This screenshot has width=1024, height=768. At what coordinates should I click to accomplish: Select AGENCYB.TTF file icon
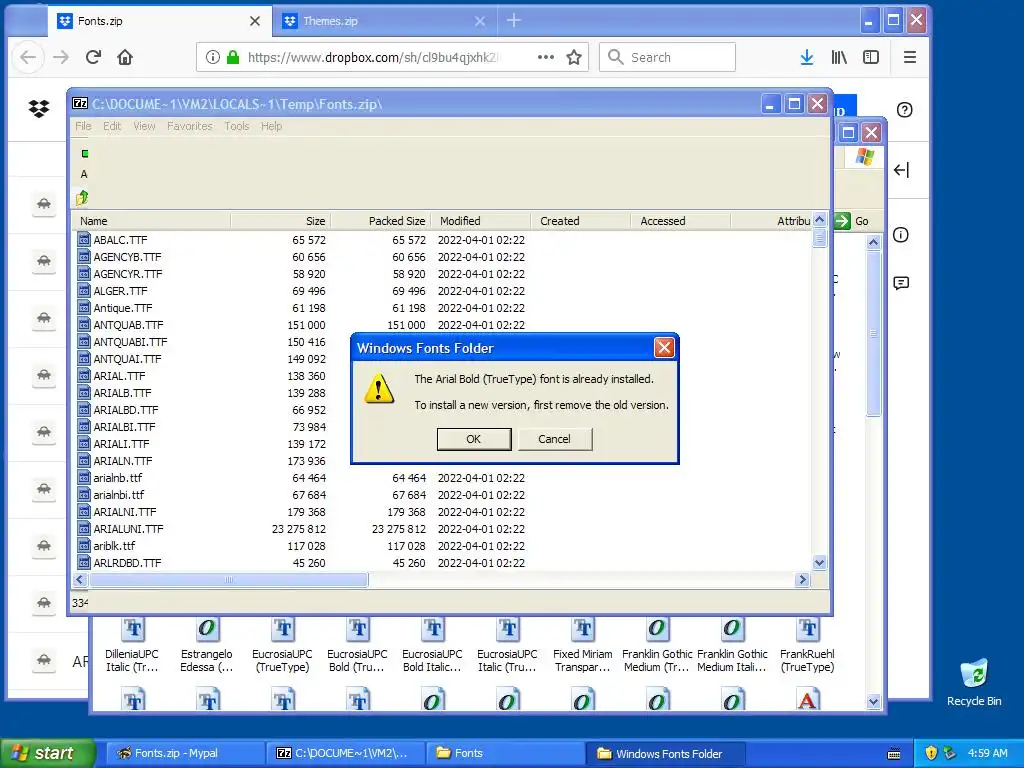click(84, 257)
